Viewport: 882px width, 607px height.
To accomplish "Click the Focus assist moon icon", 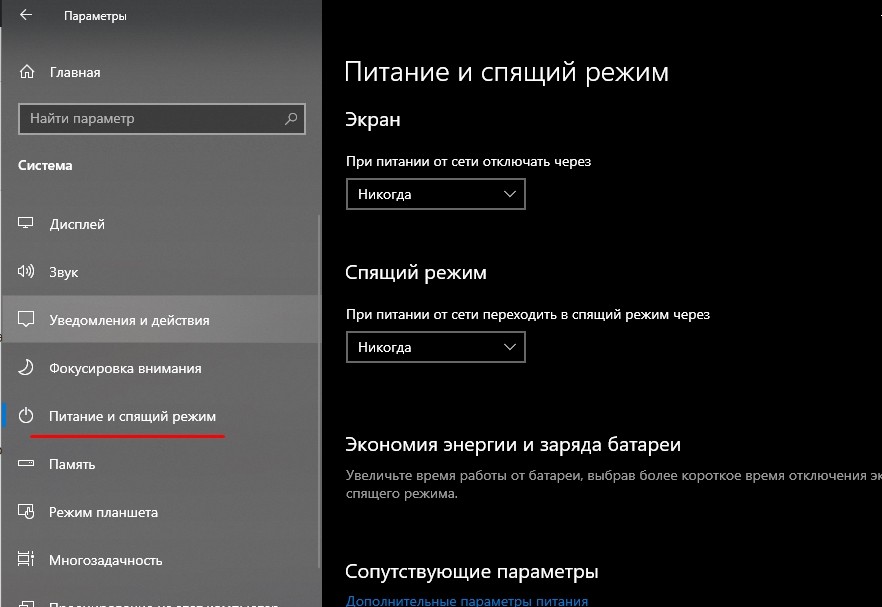I will pos(27,368).
